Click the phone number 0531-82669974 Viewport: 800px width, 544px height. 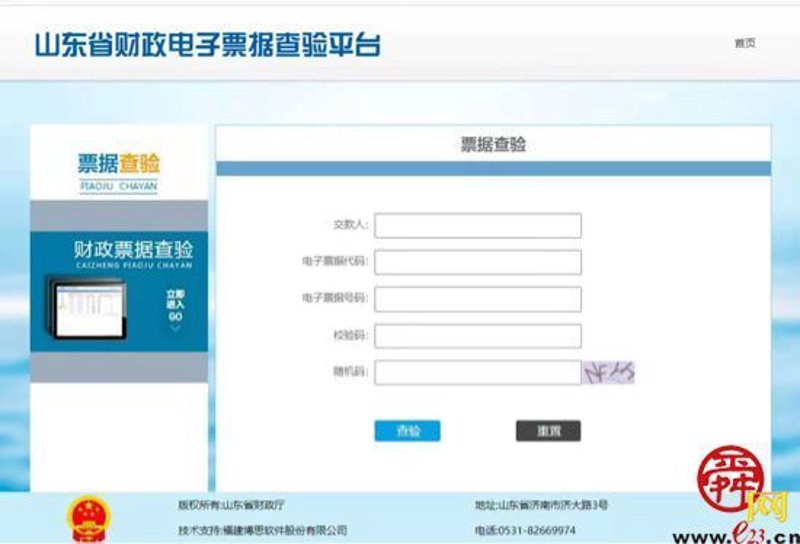(535, 530)
